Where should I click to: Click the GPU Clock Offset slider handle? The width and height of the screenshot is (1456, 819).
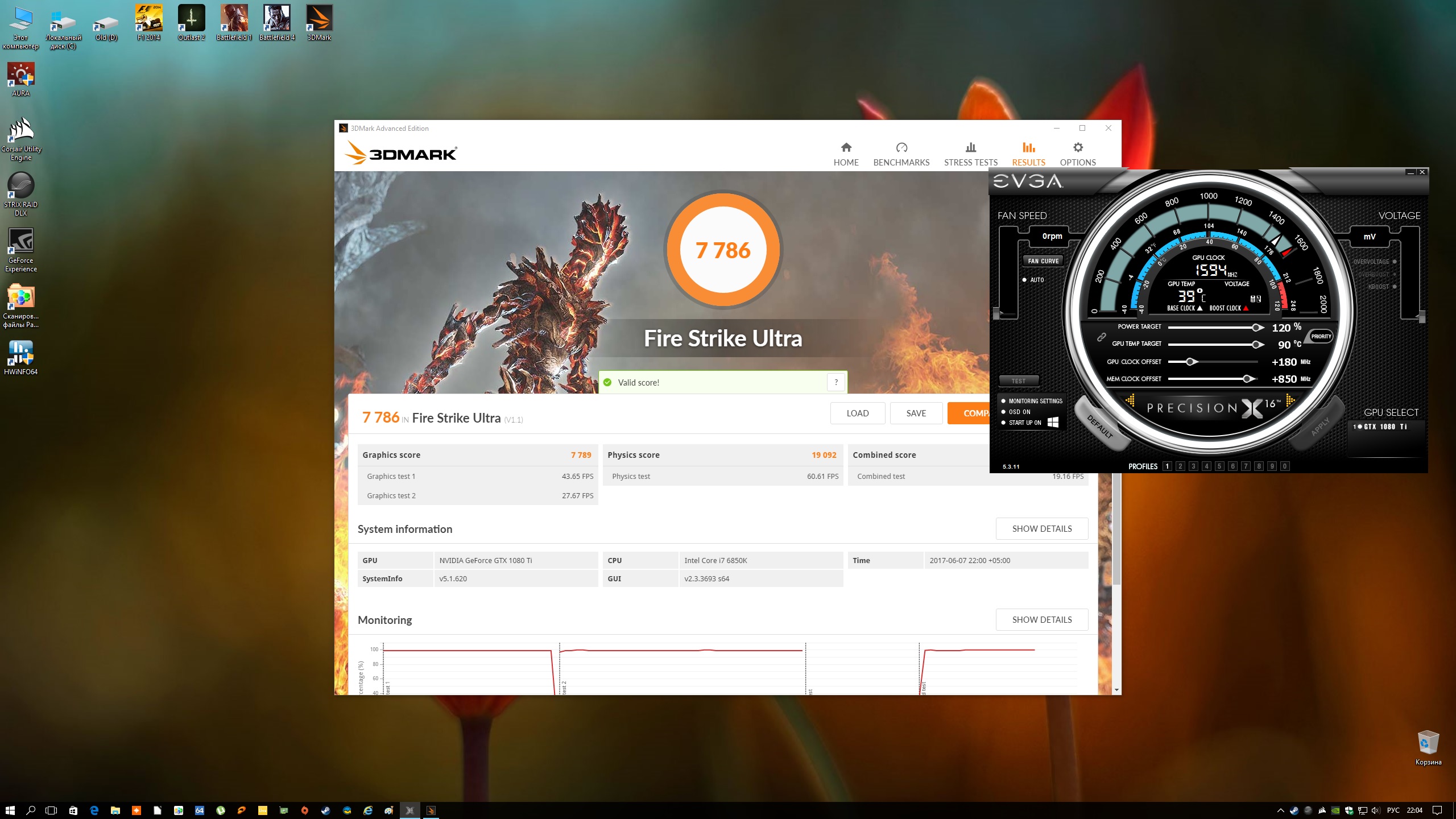[x=1190, y=362]
